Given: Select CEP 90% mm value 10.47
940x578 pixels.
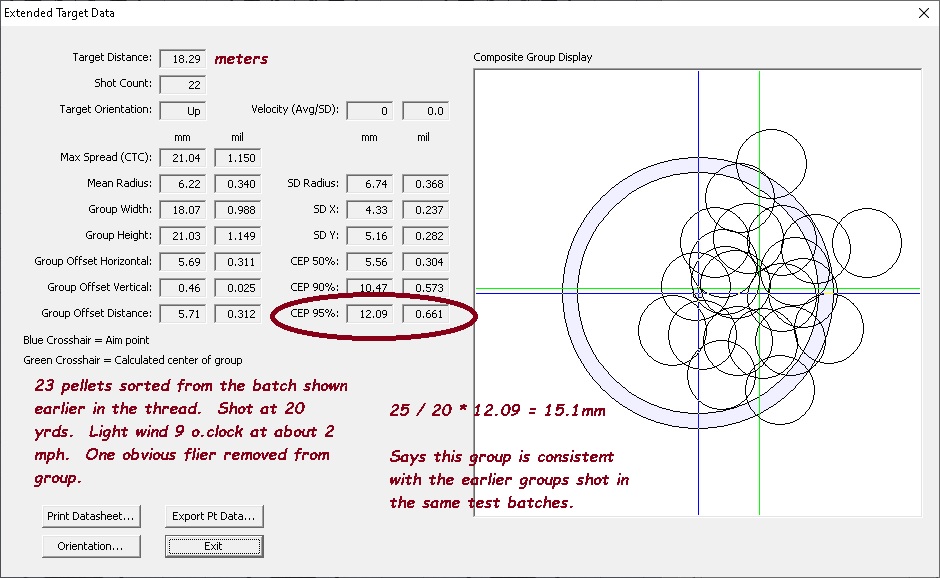Looking at the screenshot, I should pos(370,288).
